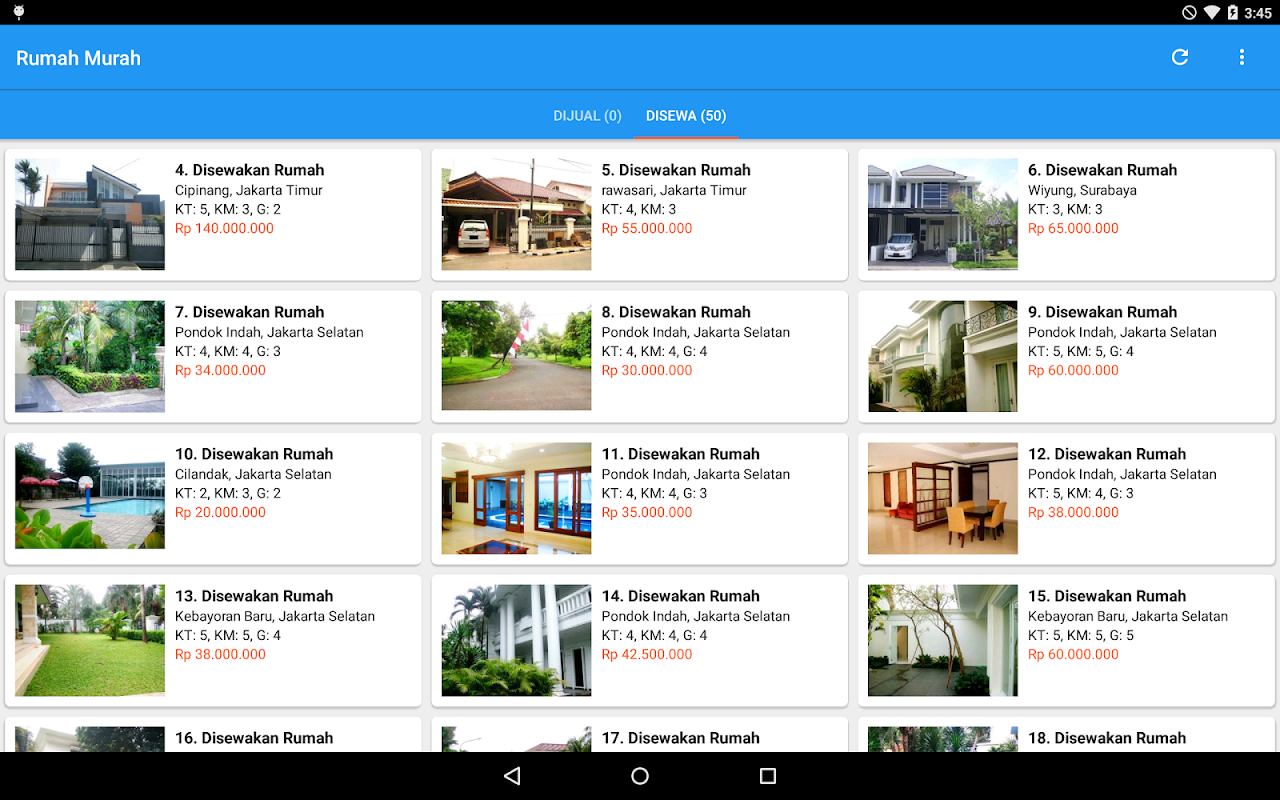View the garden photo of listing 7
Image resolution: width=1280 pixels, height=800 pixels.
90,356
